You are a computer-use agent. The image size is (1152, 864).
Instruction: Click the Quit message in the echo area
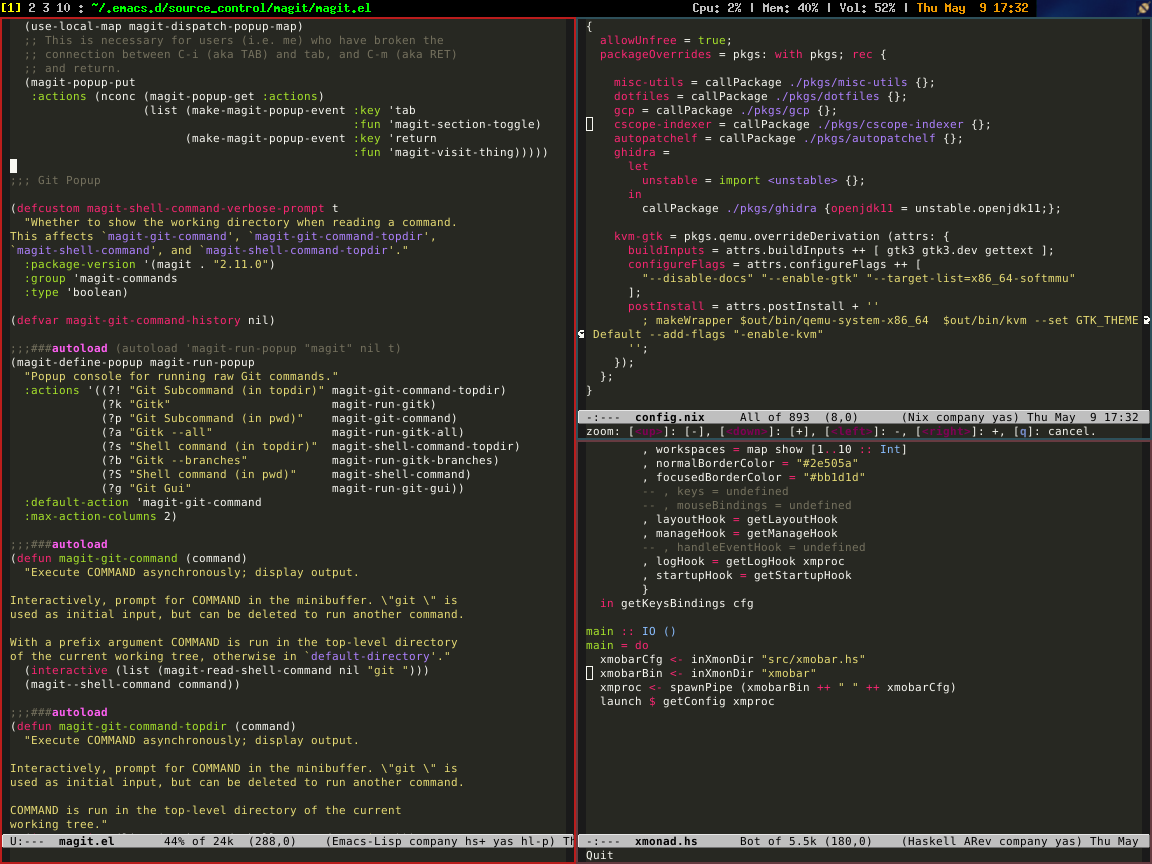pyautogui.click(x=600, y=855)
